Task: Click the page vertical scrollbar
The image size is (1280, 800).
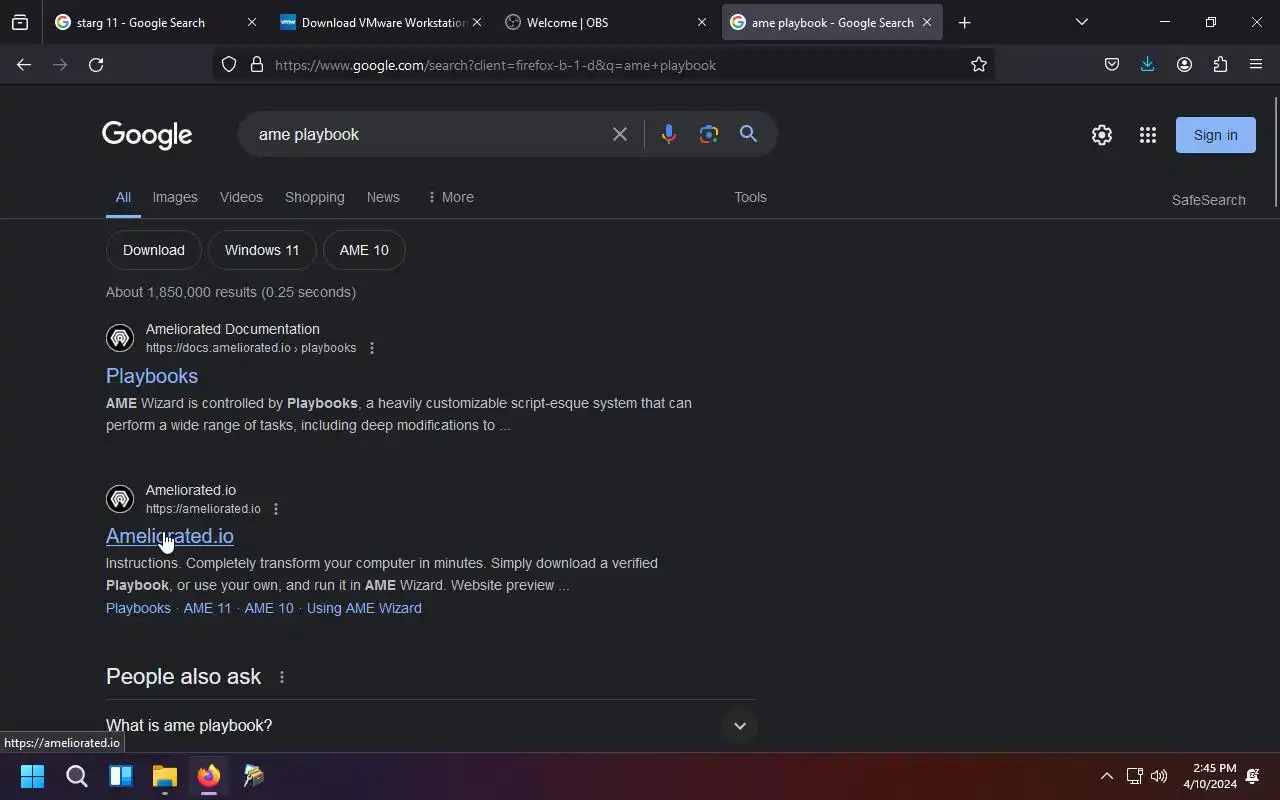Action: tap(1275, 152)
